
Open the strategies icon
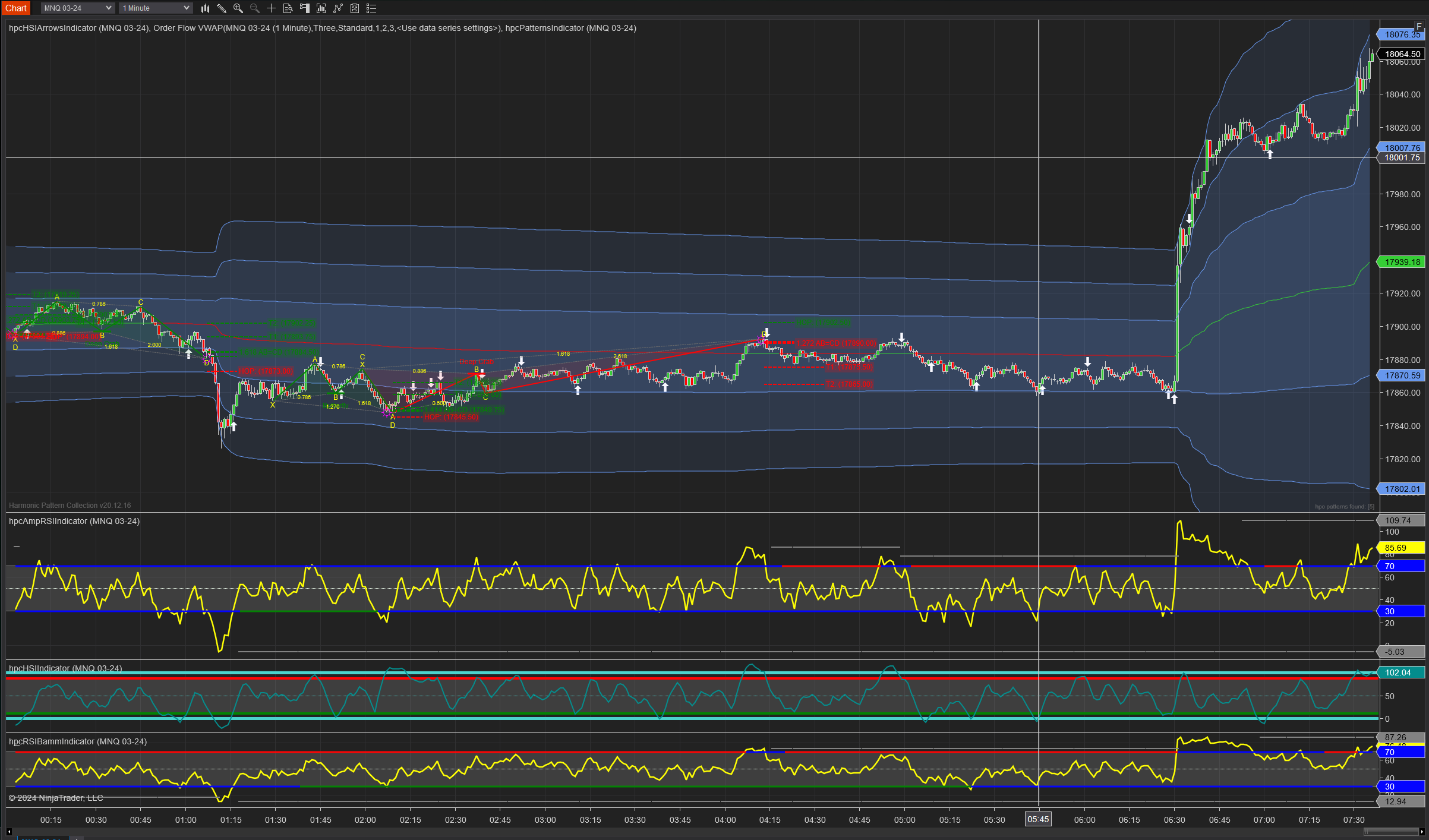pos(355,8)
